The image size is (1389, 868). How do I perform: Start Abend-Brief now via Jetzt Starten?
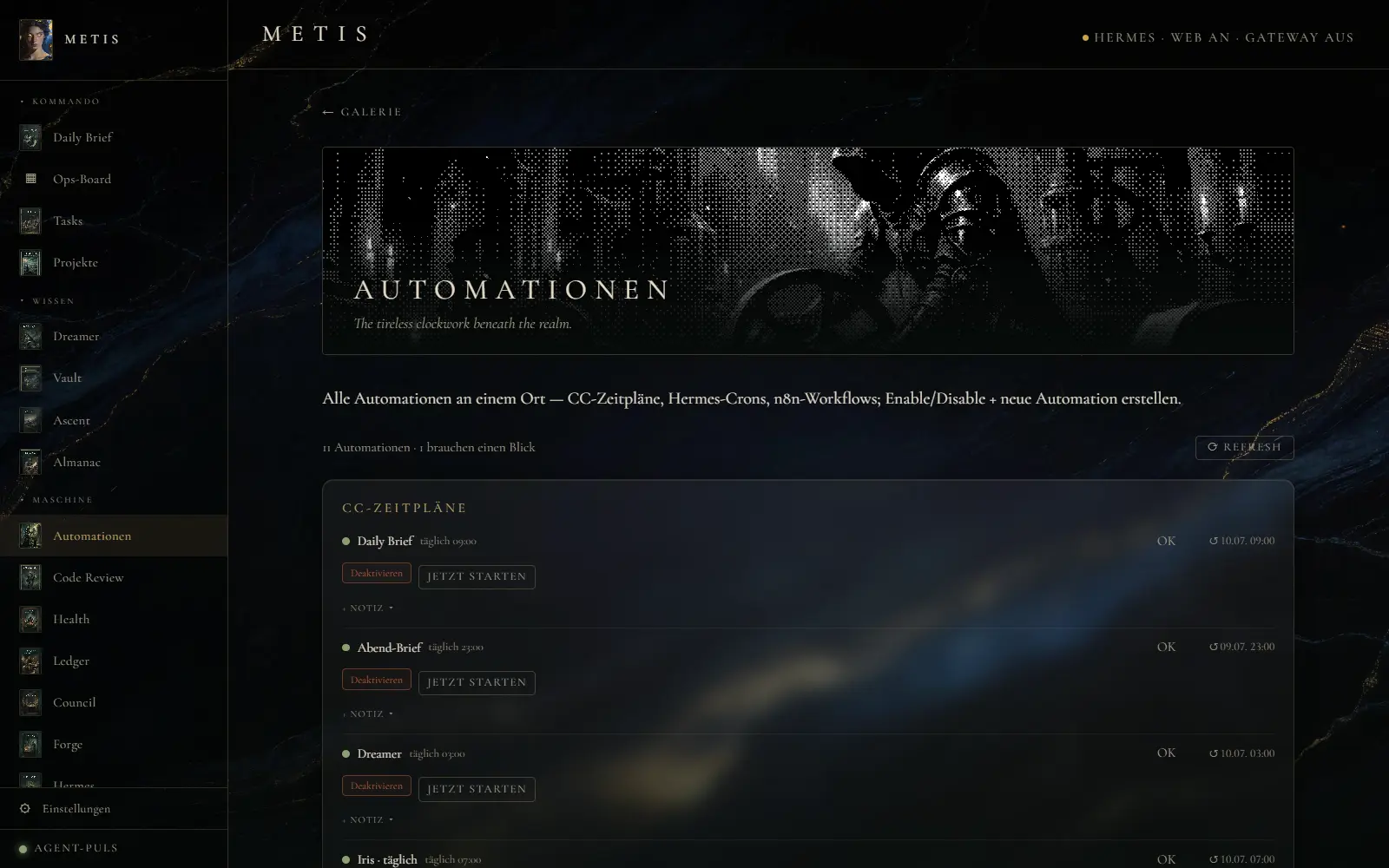(477, 682)
